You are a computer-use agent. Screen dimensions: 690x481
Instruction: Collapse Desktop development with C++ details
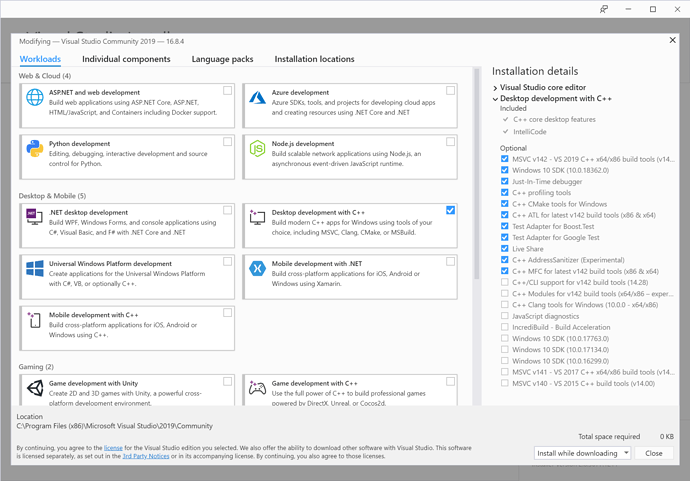[x=495, y=99]
